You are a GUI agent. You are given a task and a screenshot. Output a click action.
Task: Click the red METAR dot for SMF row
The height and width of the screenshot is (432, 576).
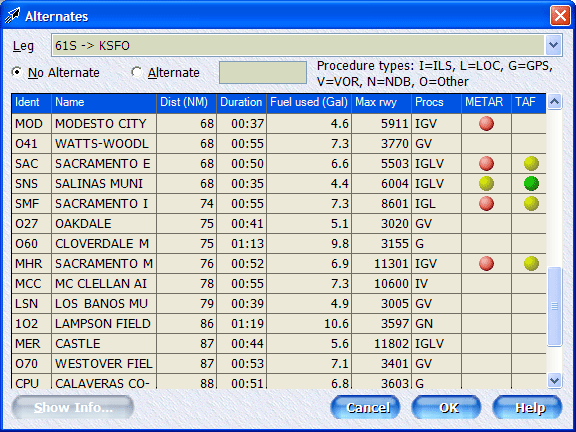pyautogui.click(x=486, y=204)
